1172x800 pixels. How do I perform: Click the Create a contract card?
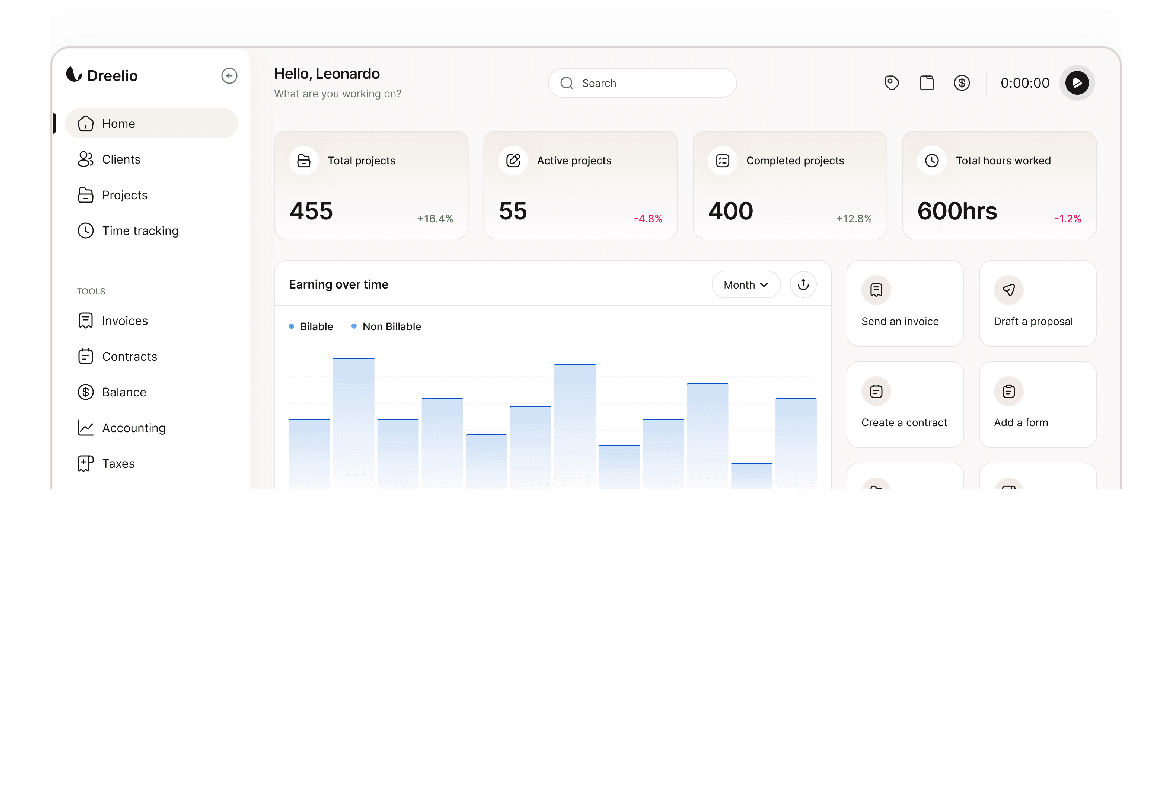point(905,404)
